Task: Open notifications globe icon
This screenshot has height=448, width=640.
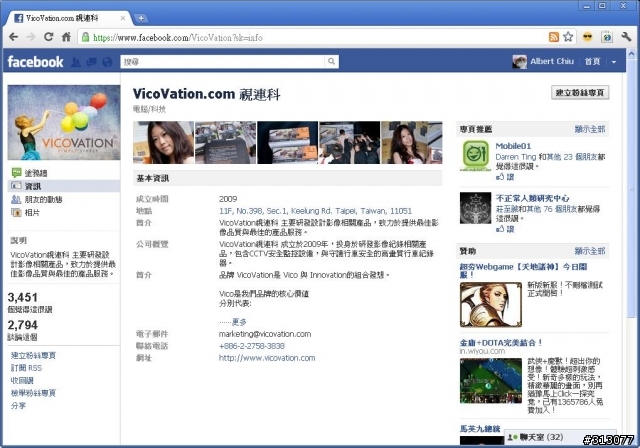Action: pos(107,62)
